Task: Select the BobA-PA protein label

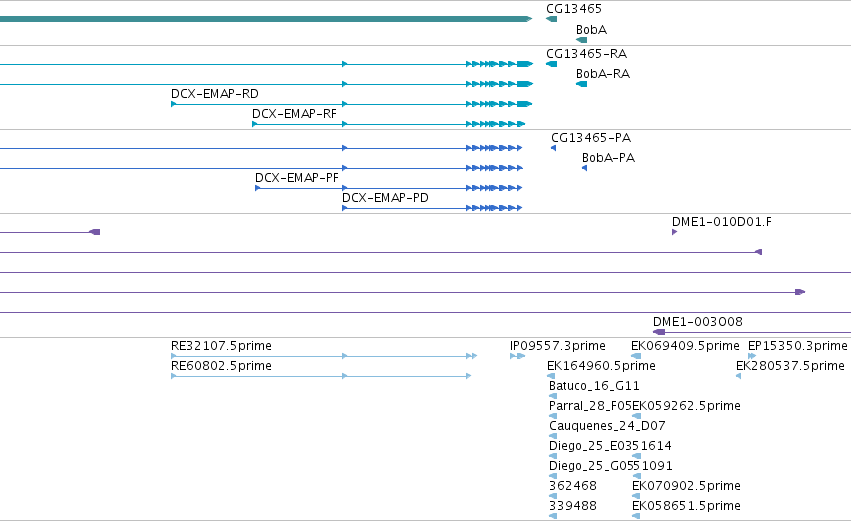Action: point(608,158)
